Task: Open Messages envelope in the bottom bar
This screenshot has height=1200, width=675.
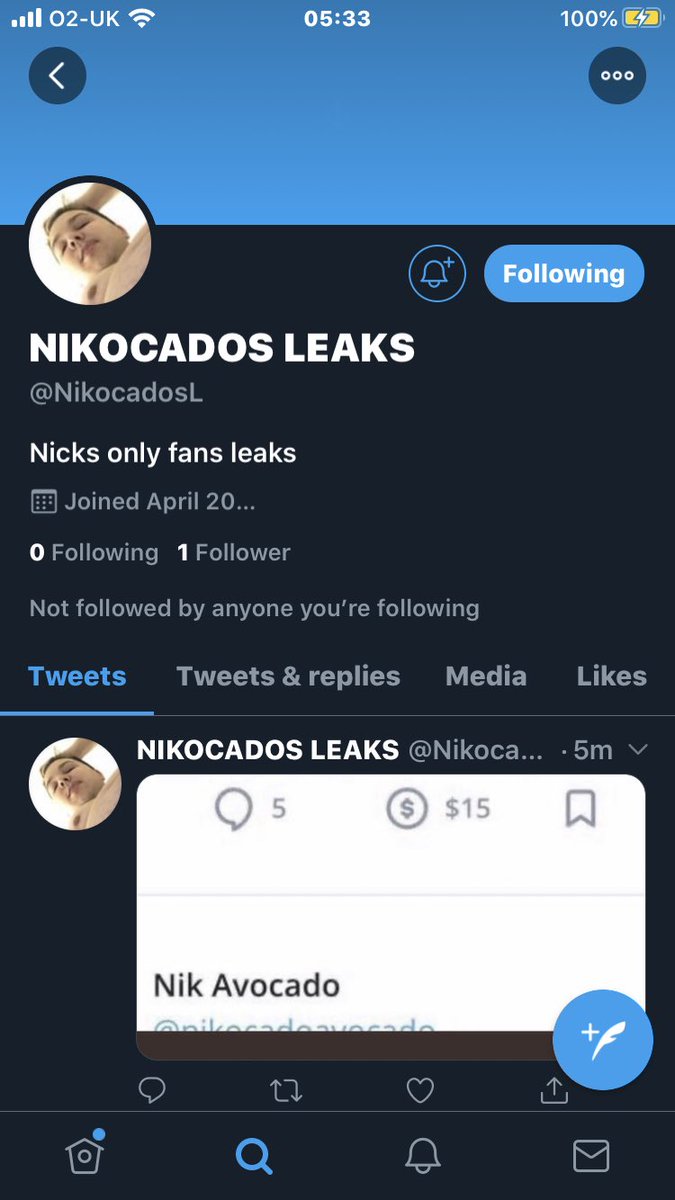Action: [591, 1156]
